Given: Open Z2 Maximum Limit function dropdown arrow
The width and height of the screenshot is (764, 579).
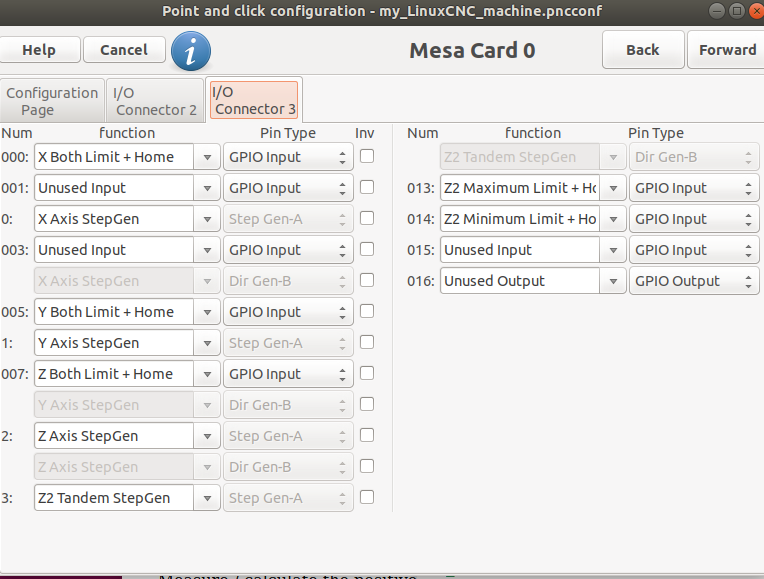Looking at the screenshot, I should pos(613,188).
